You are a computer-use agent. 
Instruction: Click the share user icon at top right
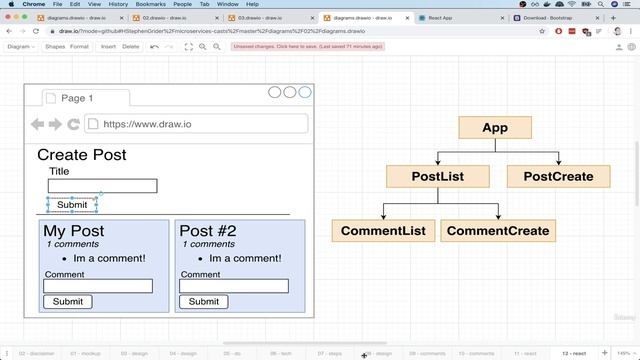(x=619, y=47)
